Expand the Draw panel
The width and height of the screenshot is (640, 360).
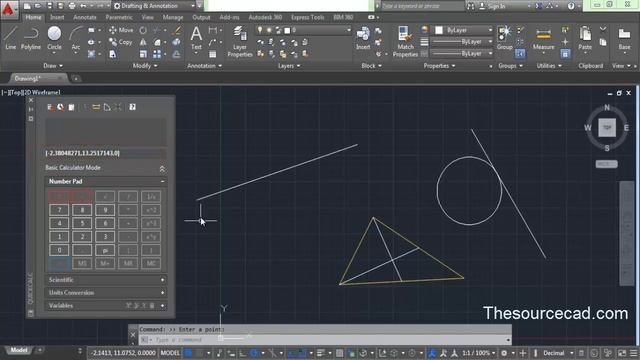click(x=53, y=66)
